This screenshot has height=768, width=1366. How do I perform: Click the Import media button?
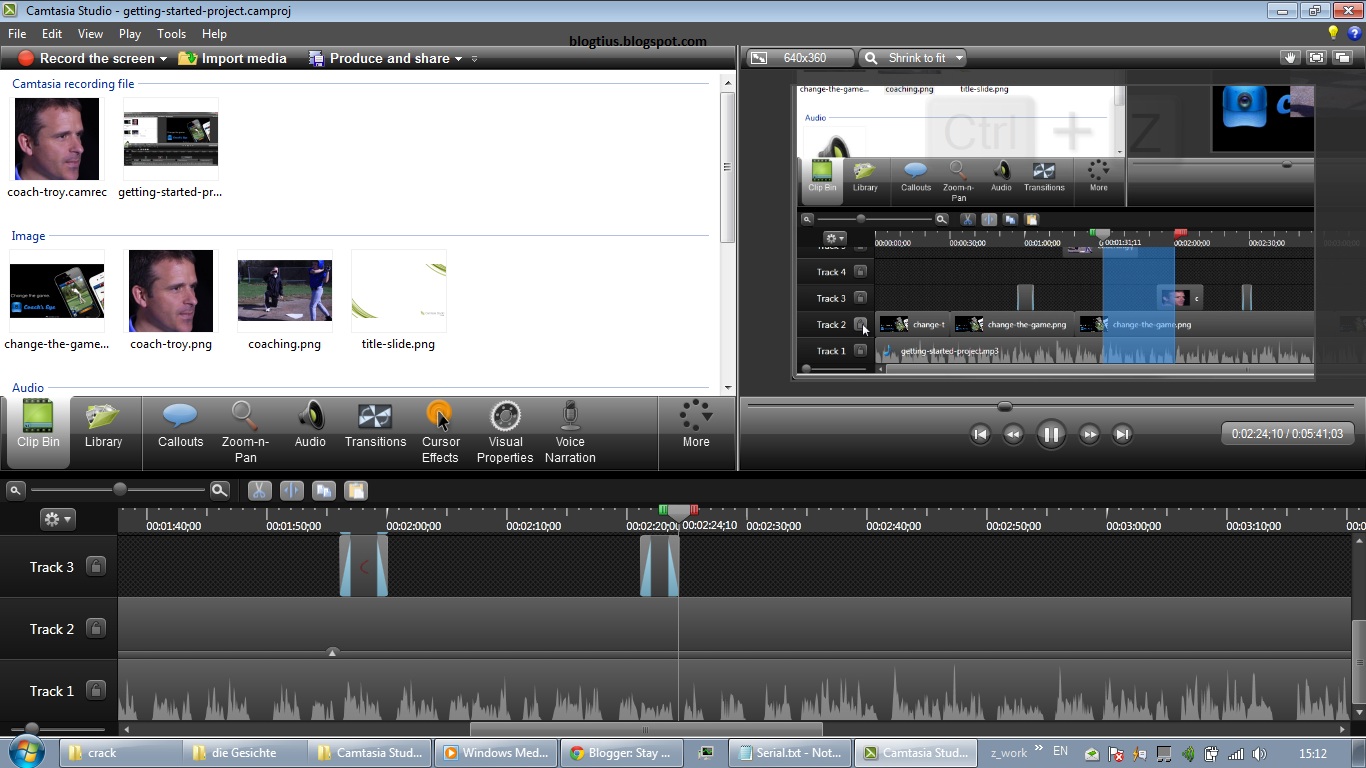(232, 58)
